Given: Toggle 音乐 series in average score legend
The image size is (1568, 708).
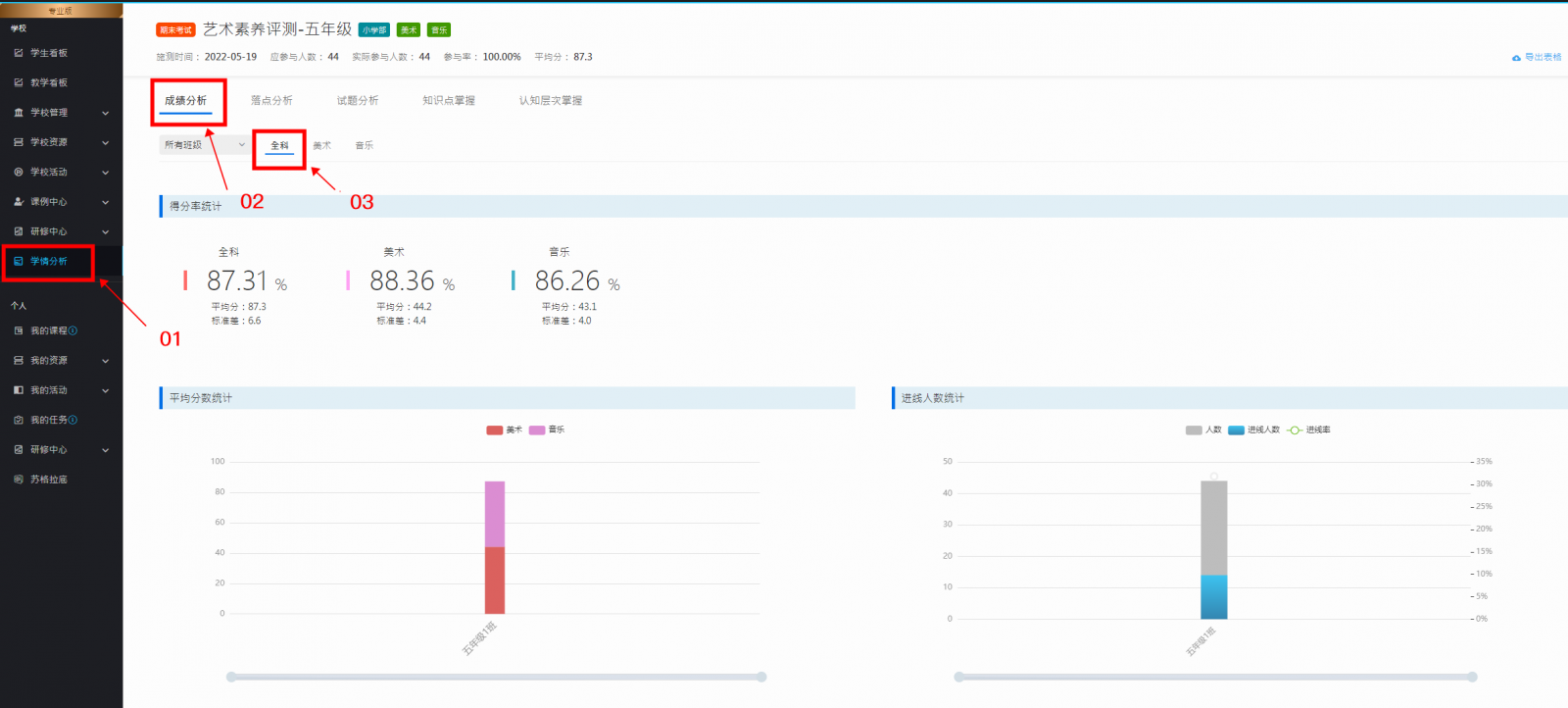Looking at the screenshot, I should click(x=537, y=430).
